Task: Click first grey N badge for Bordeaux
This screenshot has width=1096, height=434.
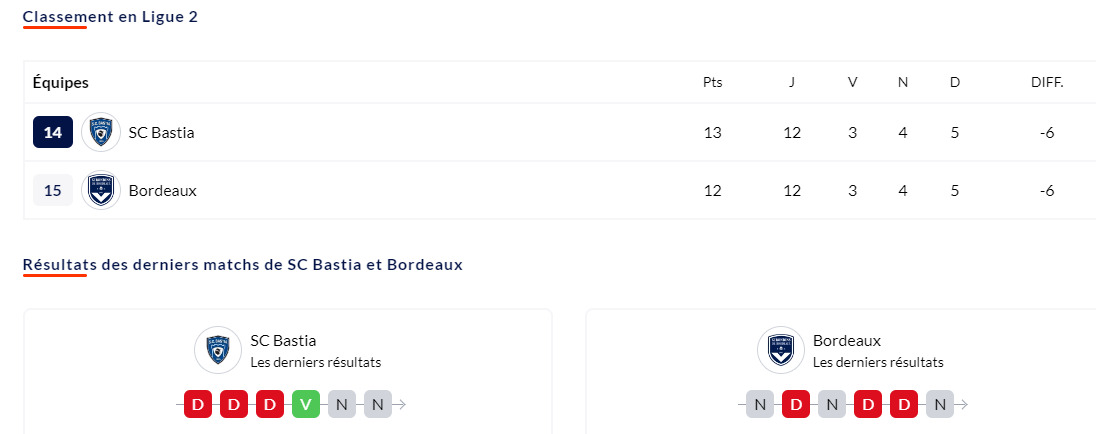Action: tap(760, 404)
